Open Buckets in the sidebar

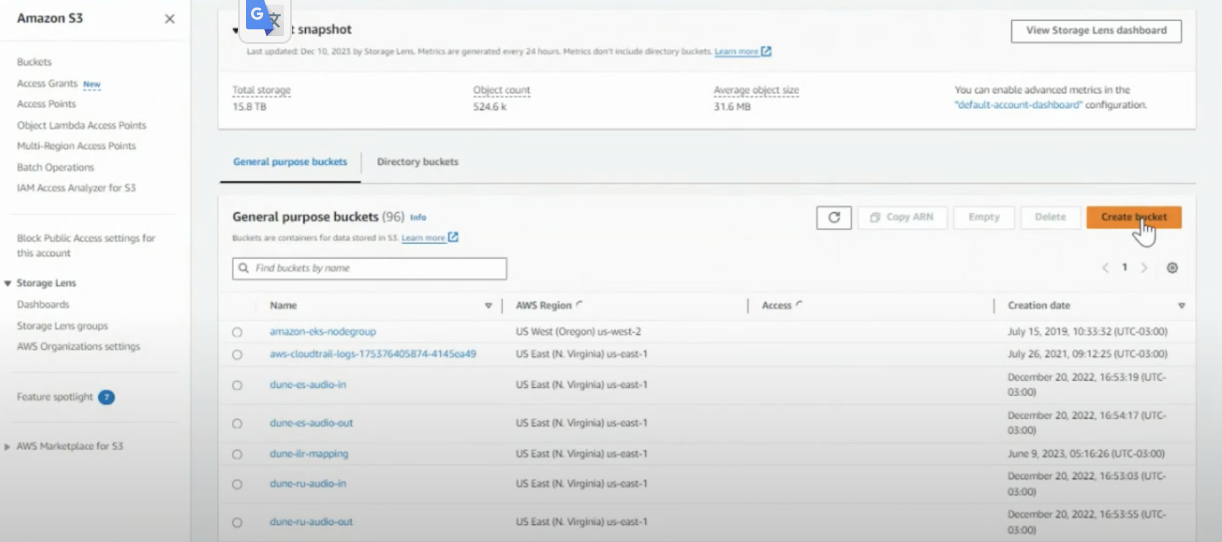[x=34, y=62]
